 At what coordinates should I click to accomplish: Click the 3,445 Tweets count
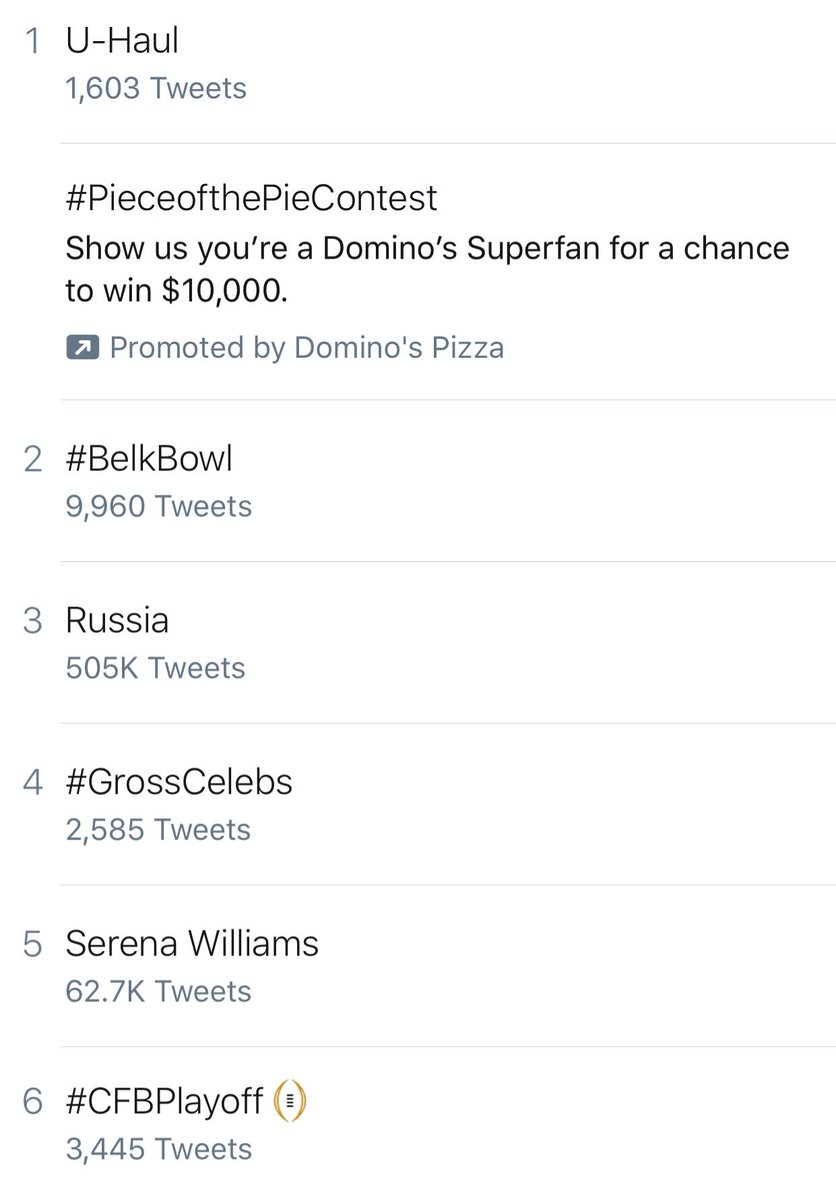coord(158,1150)
